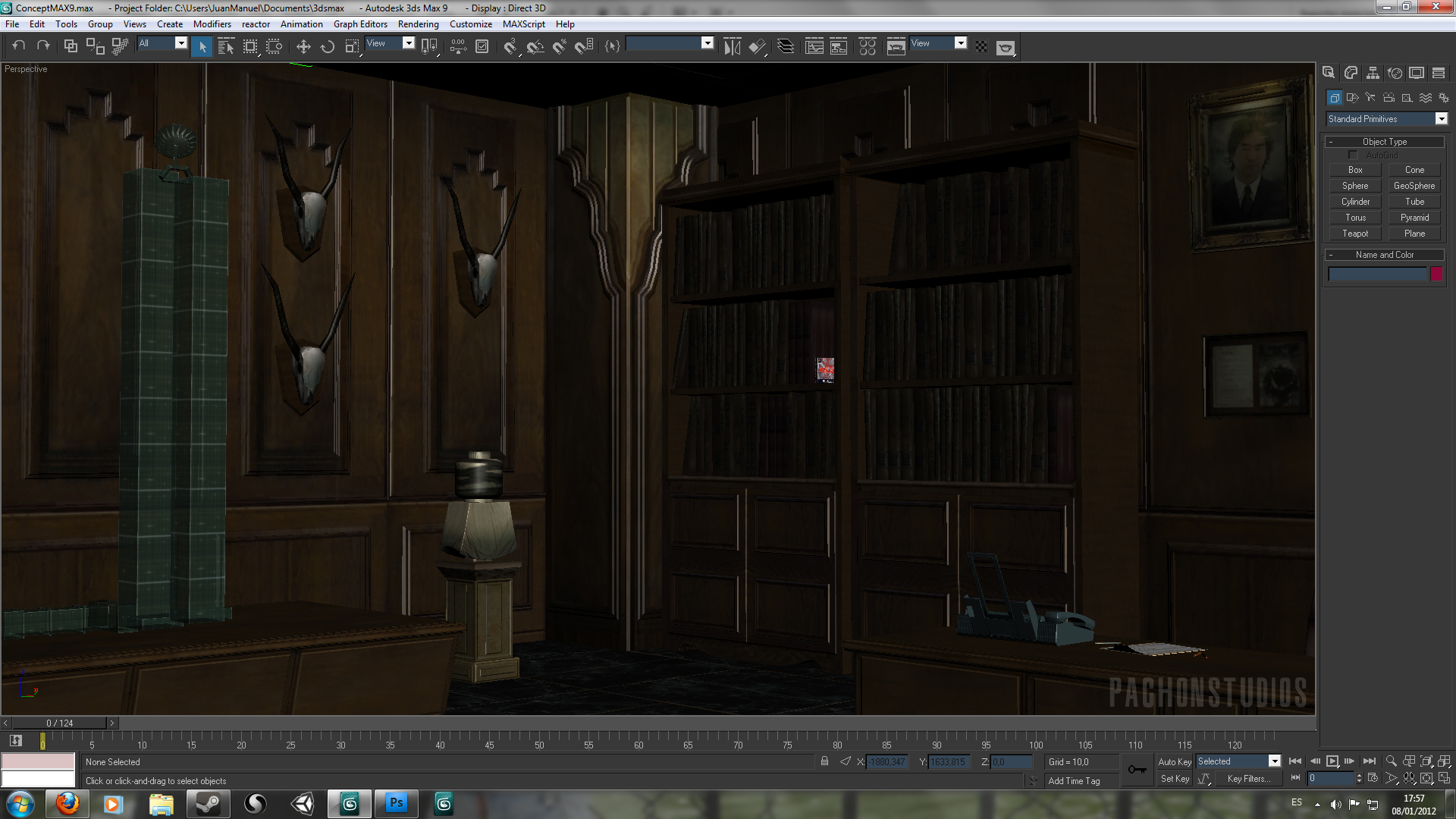Viewport: 1456px width, 819px height.
Task: Open the Modifiers menu
Action: click(x=212, y=24)
